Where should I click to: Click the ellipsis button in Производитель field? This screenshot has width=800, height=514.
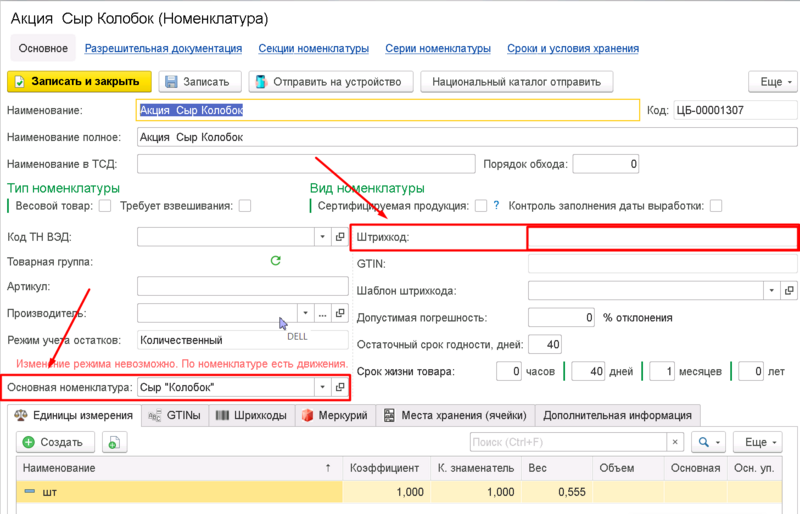322,313
